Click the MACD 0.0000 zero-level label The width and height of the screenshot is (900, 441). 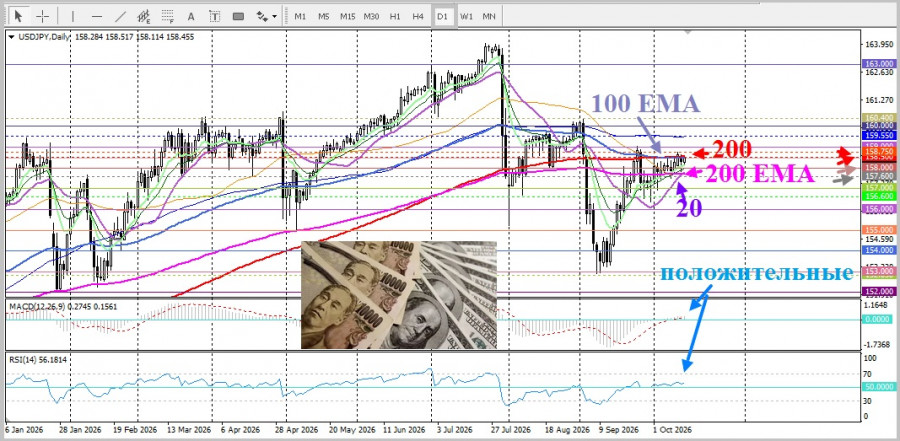click(879, 319)
